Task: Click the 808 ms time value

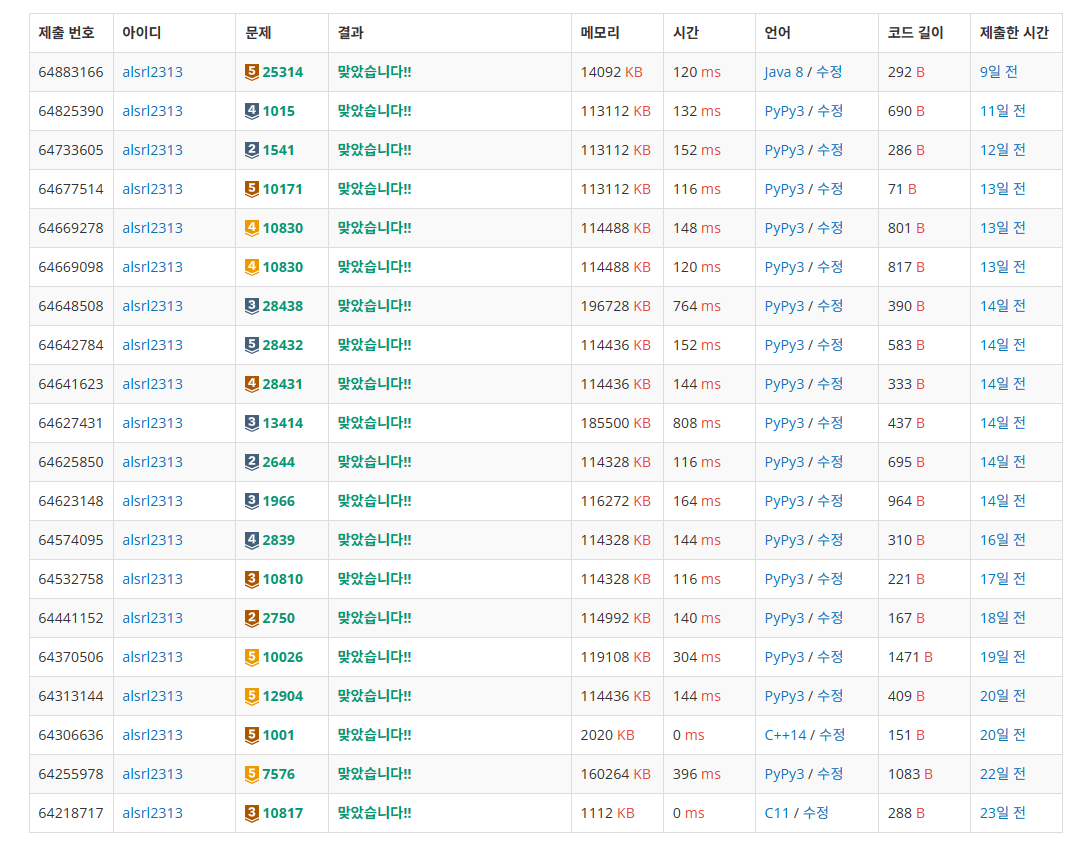Action: tap(696, 423)
